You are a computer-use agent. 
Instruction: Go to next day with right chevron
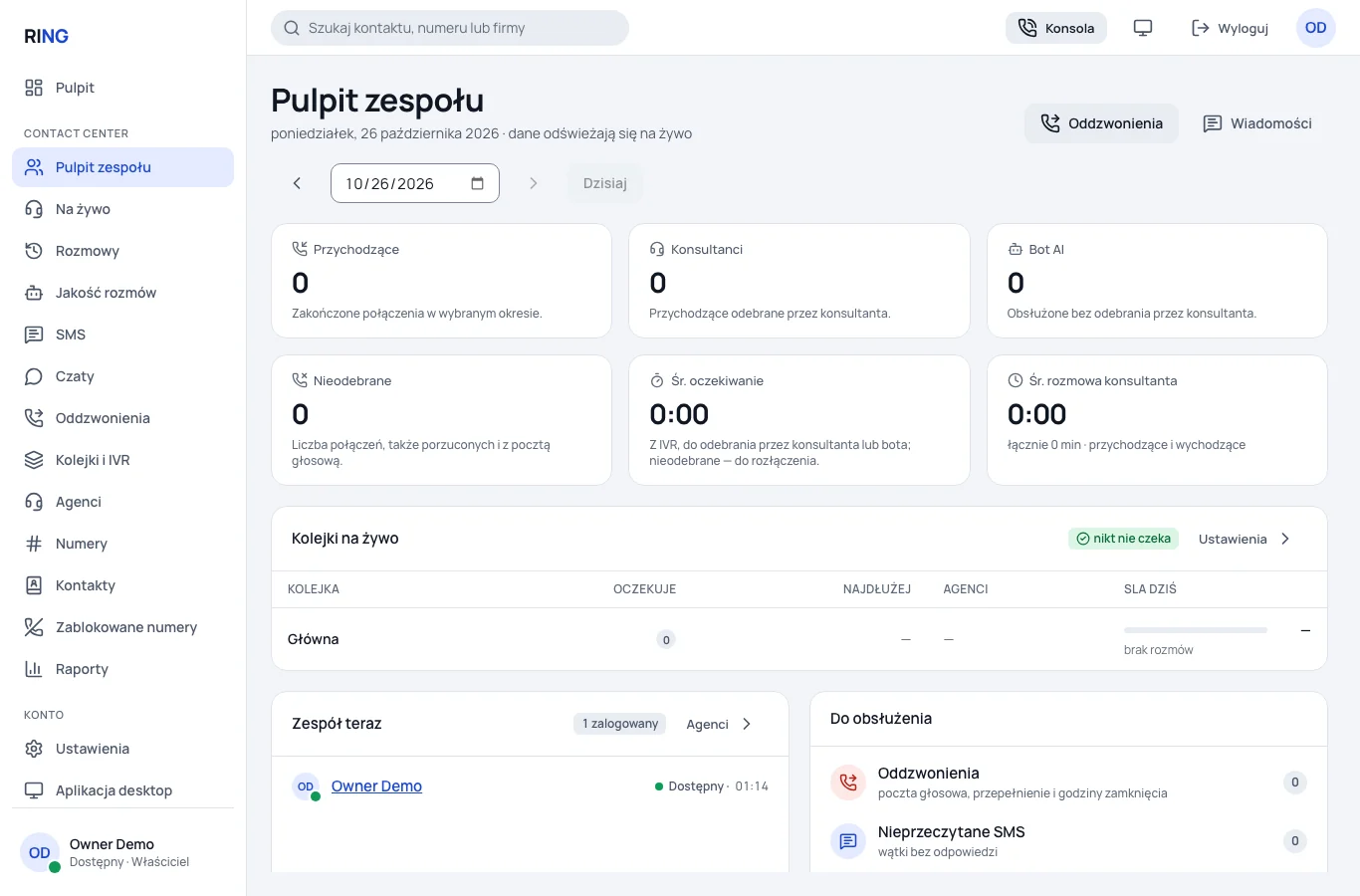coord(533,183)
